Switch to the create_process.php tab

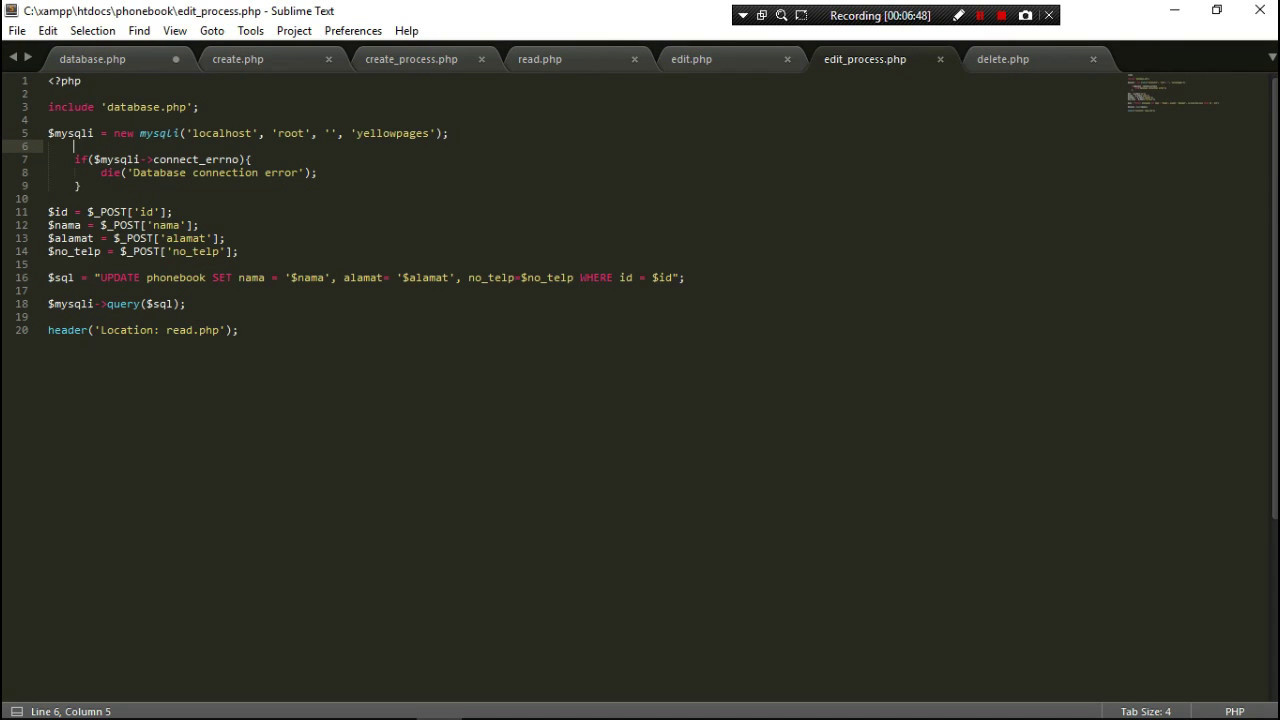(411, 59)
